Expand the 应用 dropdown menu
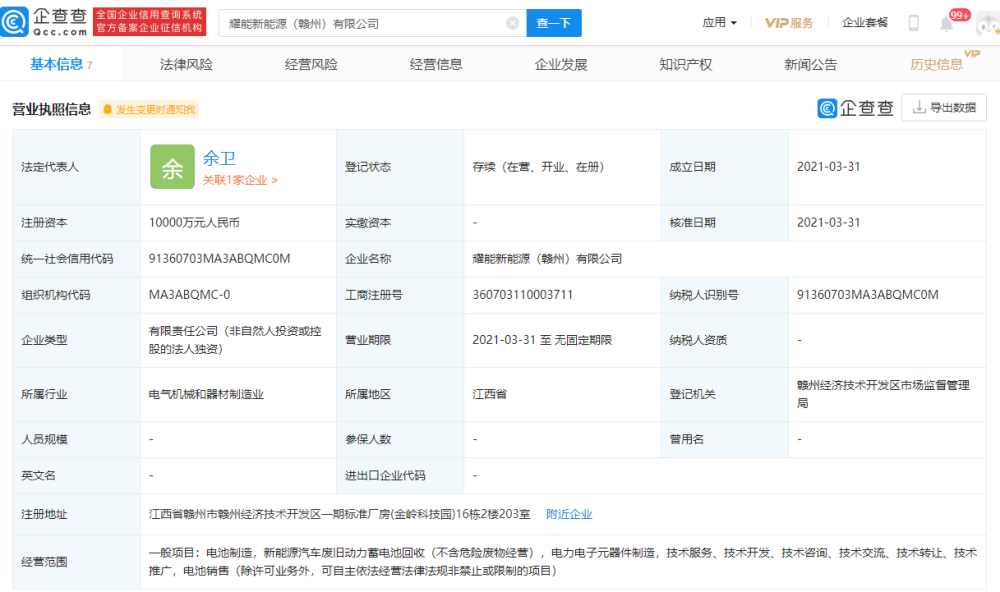 [x=719, y=23]
